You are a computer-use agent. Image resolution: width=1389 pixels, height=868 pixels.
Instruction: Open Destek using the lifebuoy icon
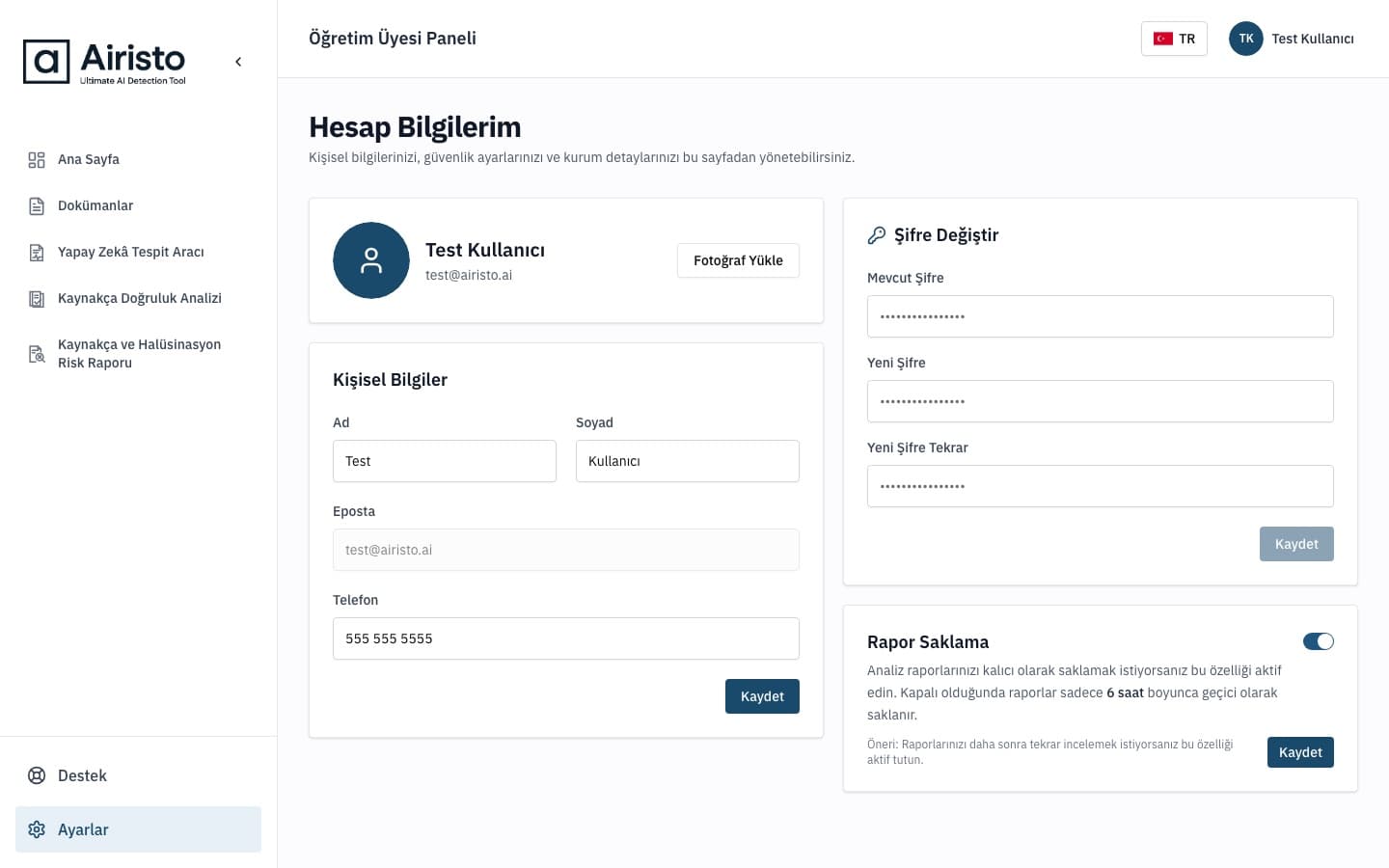tap(37, 775)
